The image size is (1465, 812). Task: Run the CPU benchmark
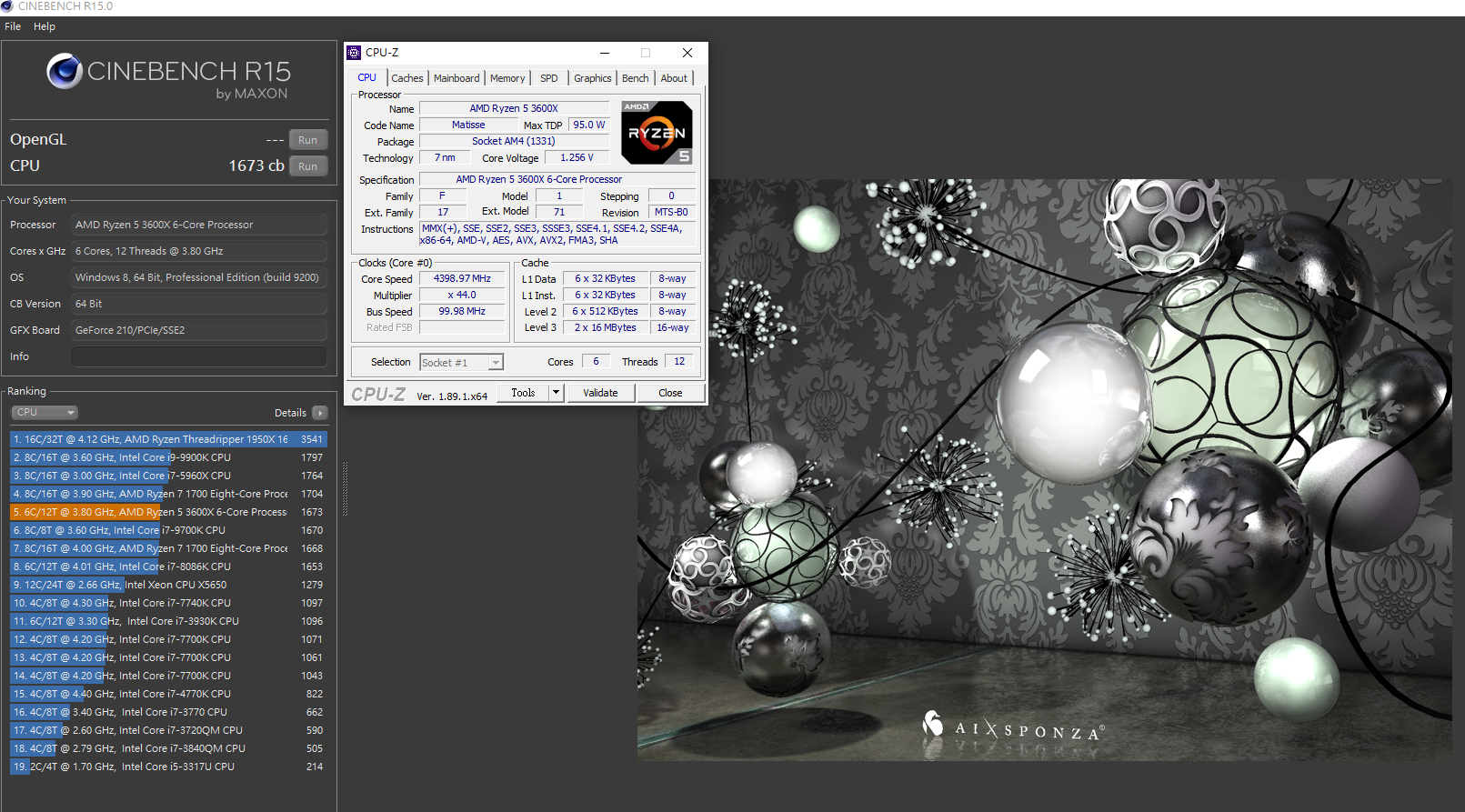coord(308,166)
